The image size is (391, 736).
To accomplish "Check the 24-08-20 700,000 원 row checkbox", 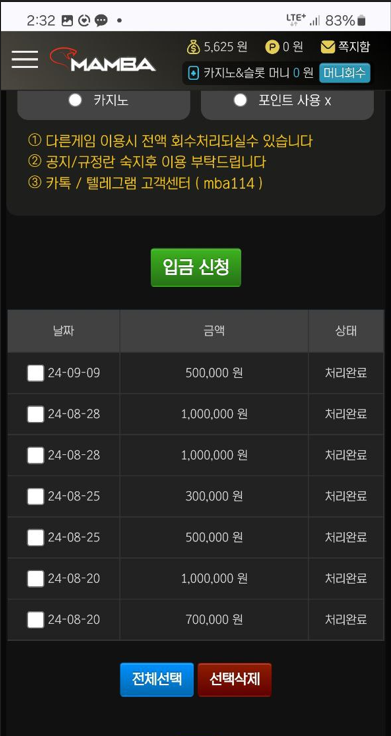I will point(36,620).
